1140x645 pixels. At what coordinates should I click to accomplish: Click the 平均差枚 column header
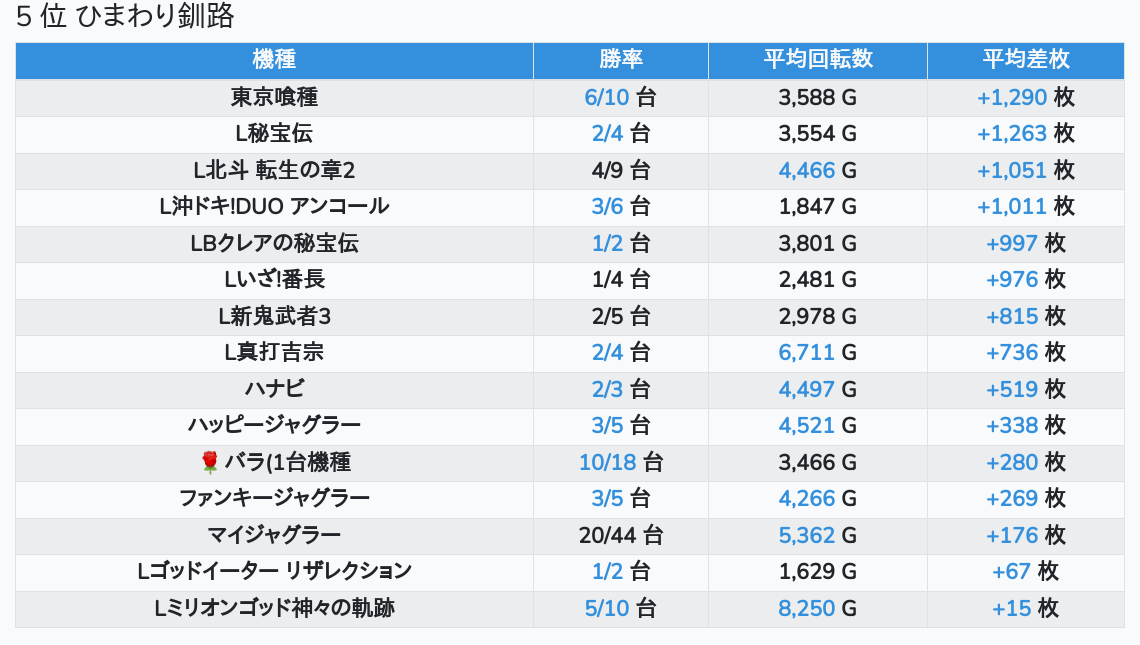coord(1025,60)
